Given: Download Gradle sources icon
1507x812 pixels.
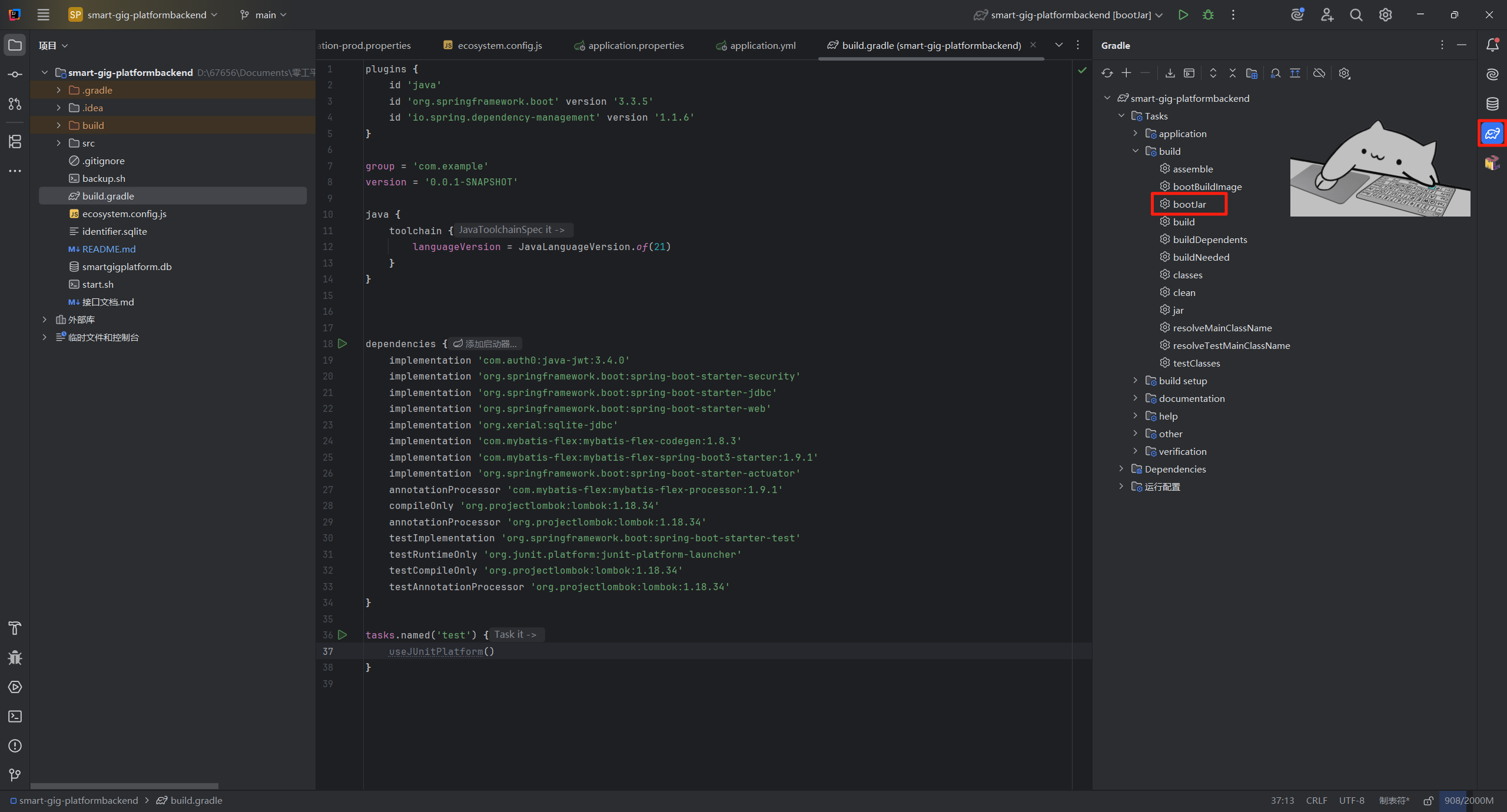Looking at the screenshot, I should point(1170,73).
